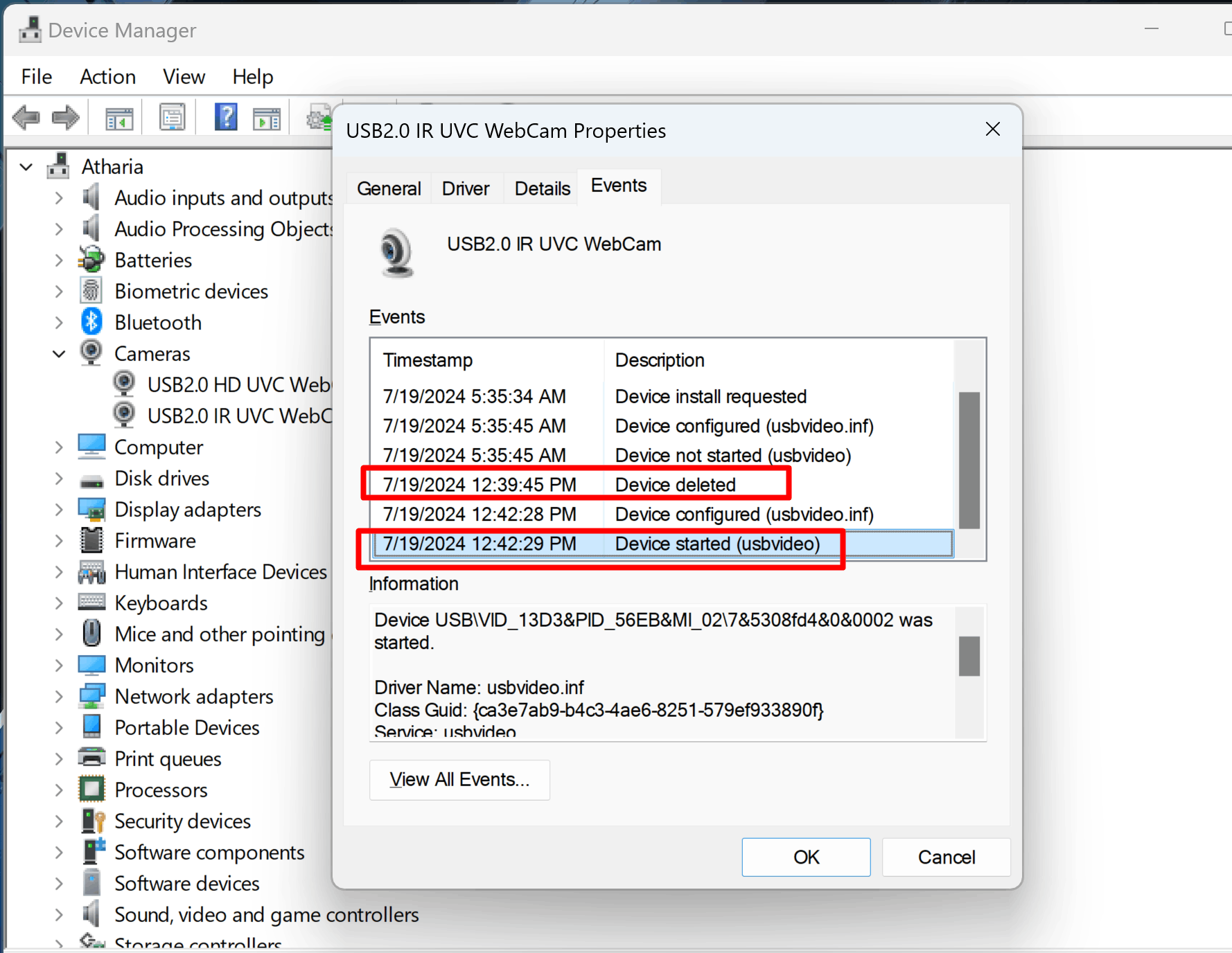Click the Cancel button

coord(947,857)
